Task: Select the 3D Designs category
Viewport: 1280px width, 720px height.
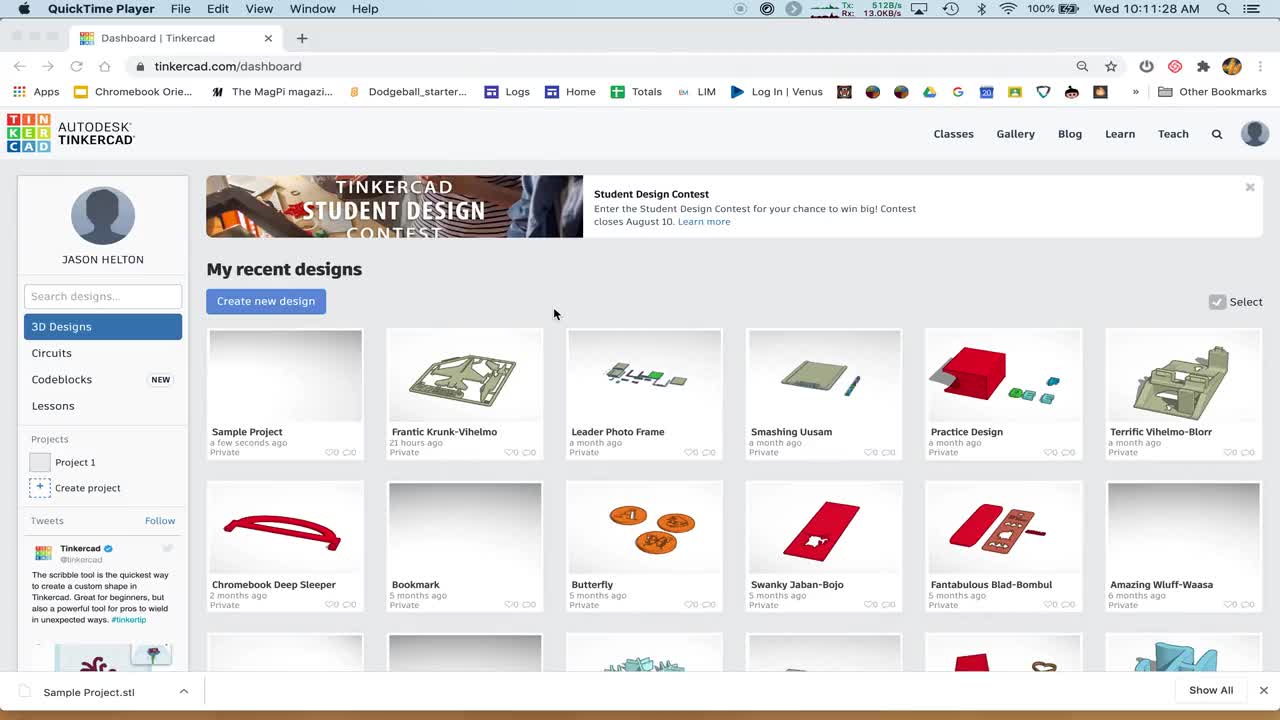Action: click(103, 327)
